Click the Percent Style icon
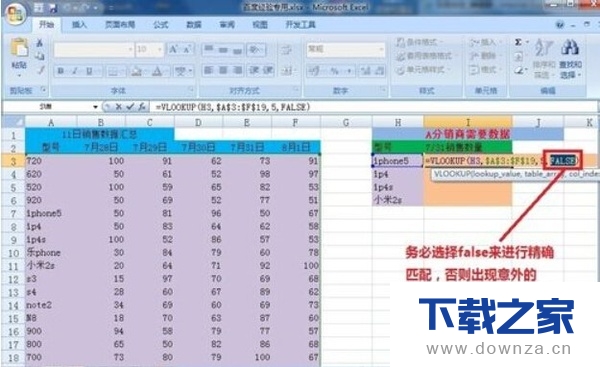Viewport: 600px width, 367px height. (334, 71)
